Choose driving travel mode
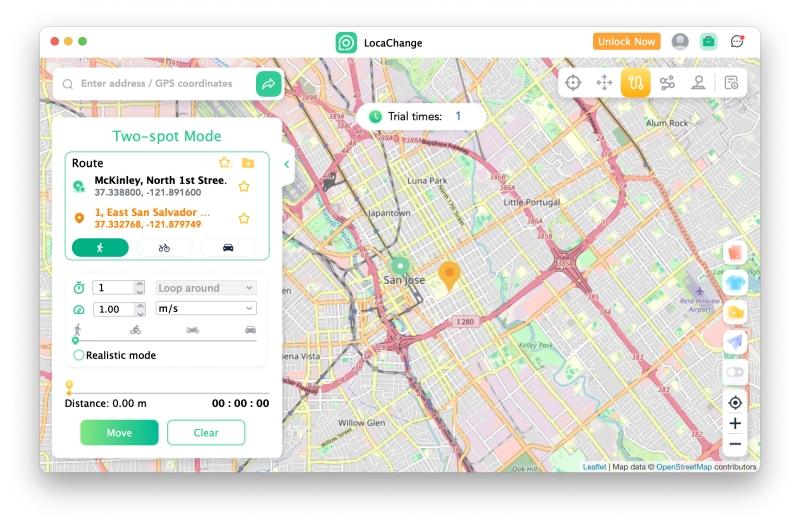800x525 pixels. pyautogui.click(x=228, y=248)
